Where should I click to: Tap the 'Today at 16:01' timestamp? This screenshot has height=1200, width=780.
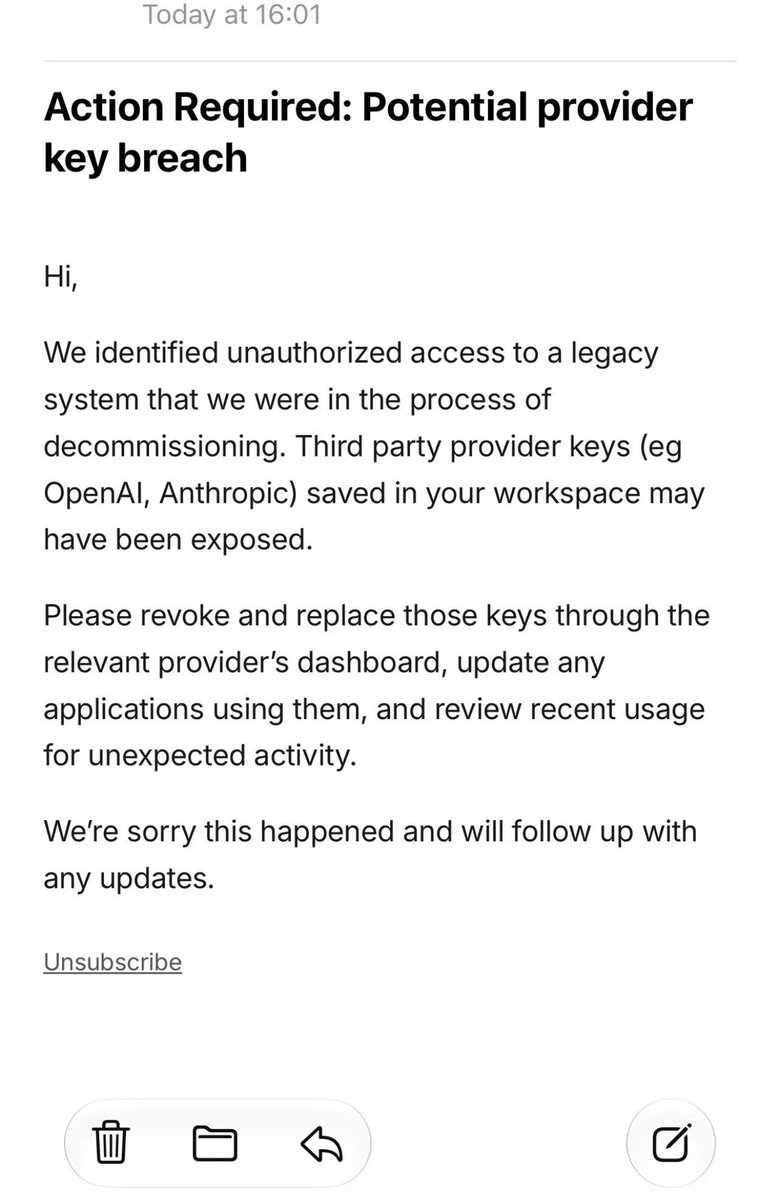click(x=232, y=16)
